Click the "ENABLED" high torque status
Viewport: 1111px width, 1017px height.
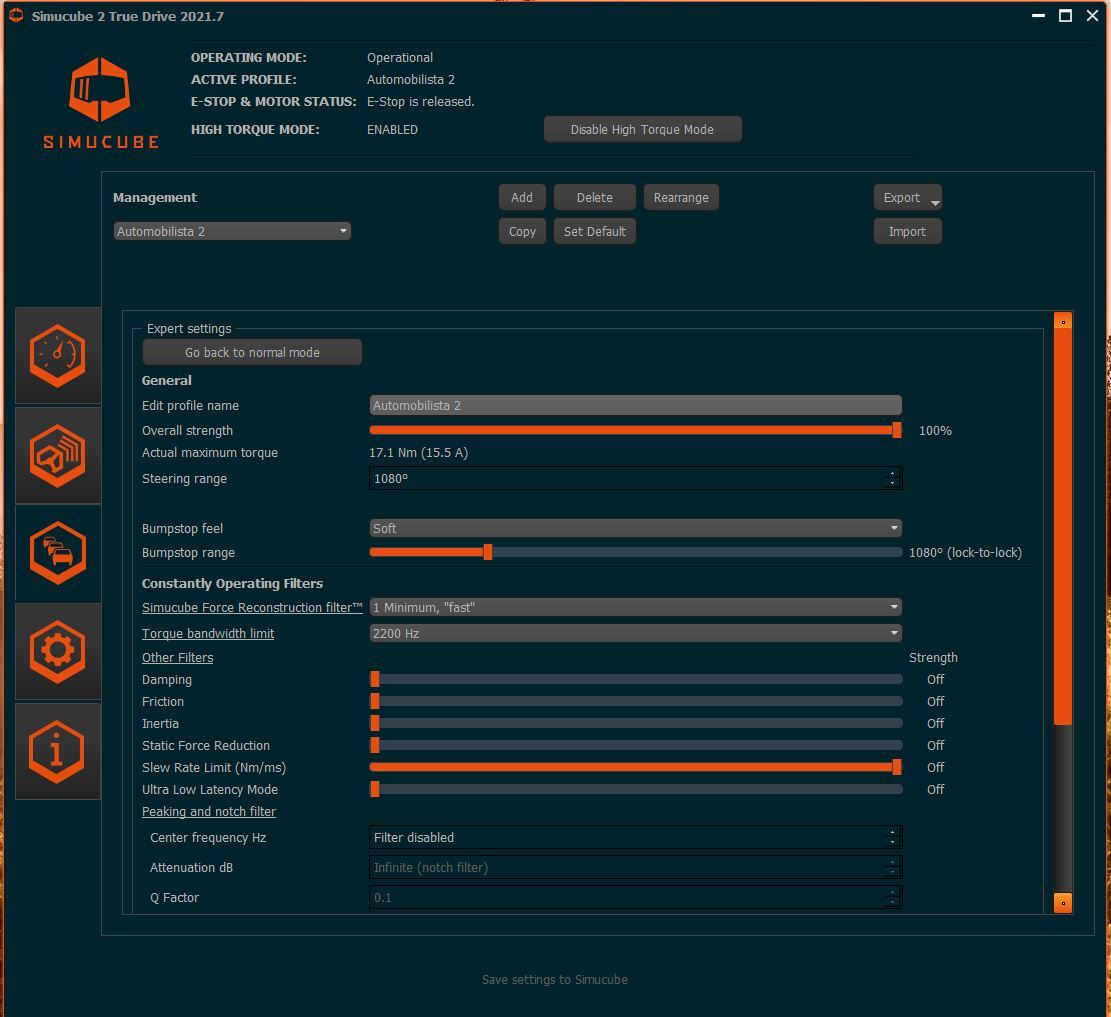point(393,130)
